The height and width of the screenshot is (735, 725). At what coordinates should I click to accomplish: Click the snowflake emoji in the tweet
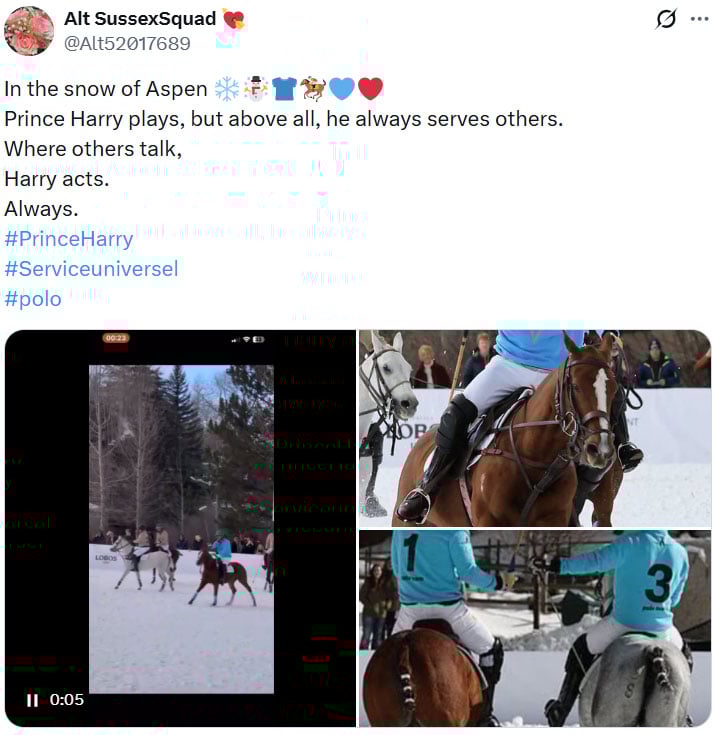[227, 89]
